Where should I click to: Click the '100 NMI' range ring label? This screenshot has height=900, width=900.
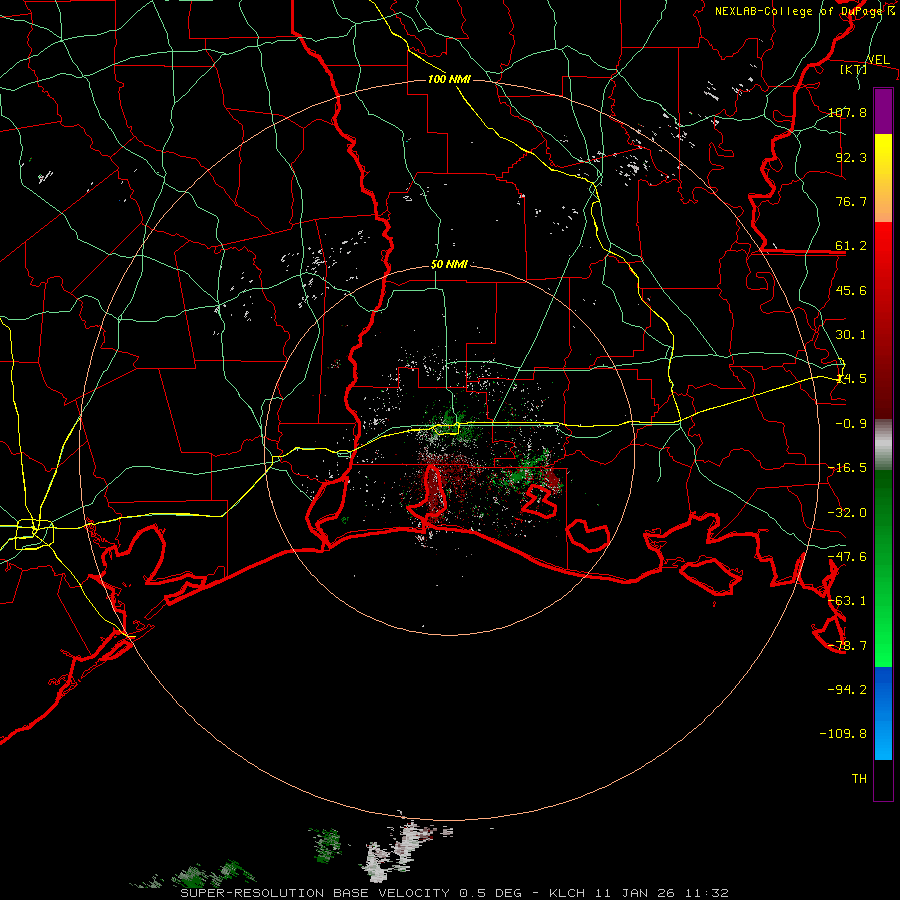pyautogui.click(x=449, y=79)
